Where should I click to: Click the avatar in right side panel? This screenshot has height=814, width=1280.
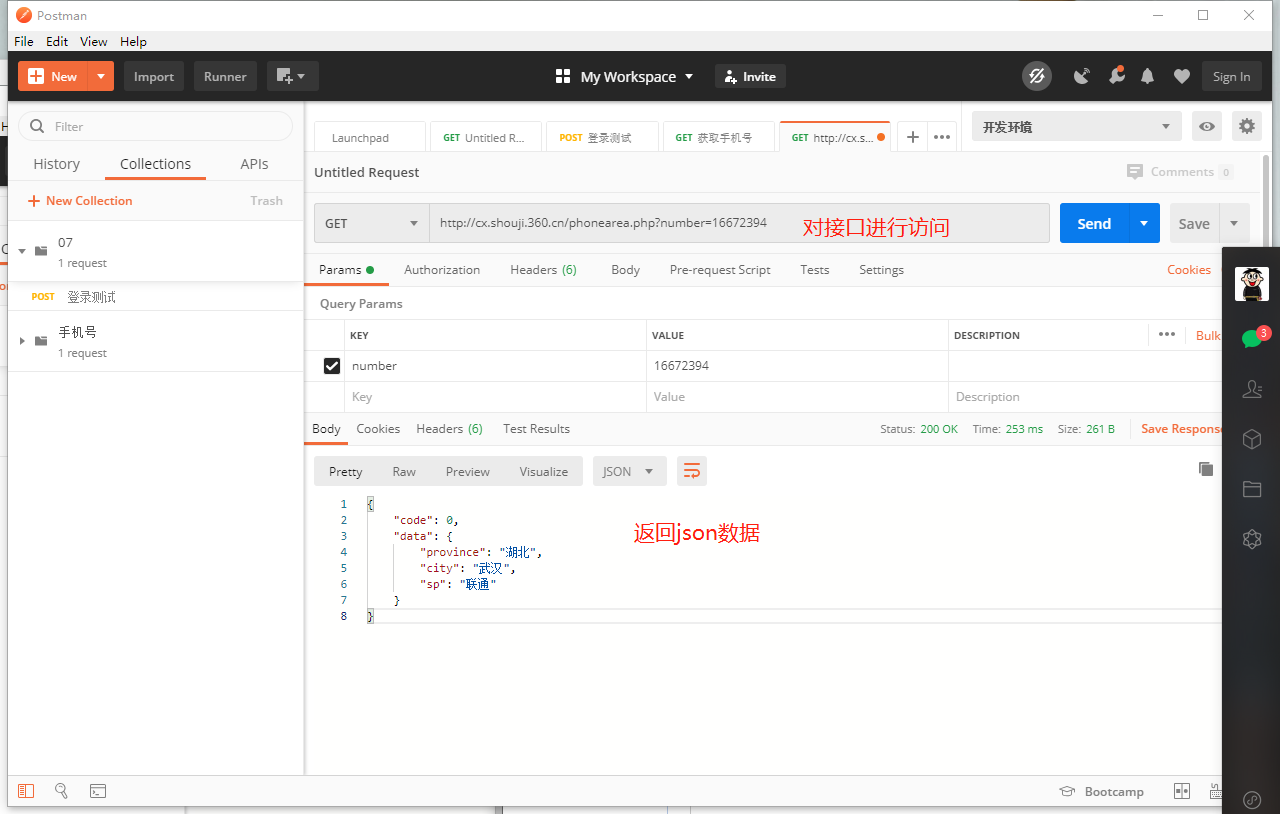(1252, 284)
